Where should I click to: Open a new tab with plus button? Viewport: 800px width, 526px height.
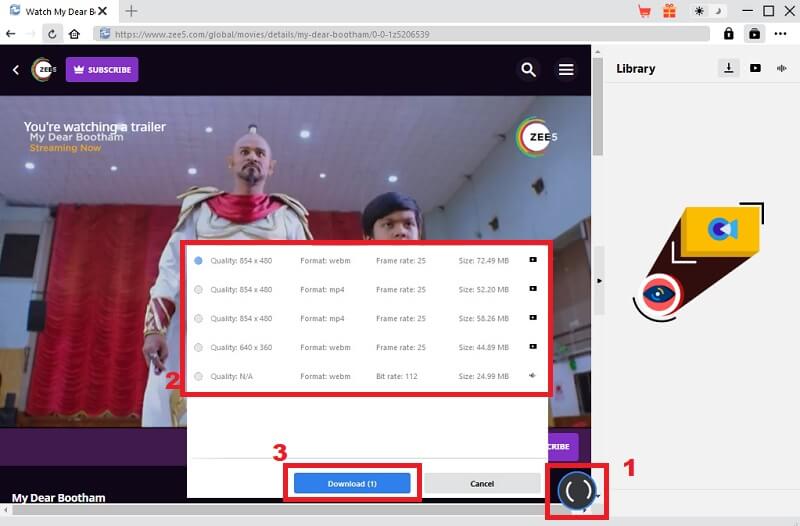(131, 11)
